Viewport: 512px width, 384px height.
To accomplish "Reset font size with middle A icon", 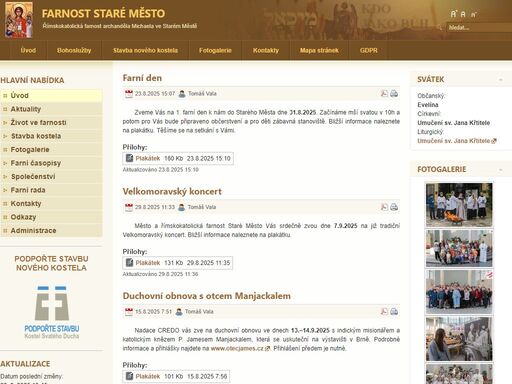I will [463, 14].
